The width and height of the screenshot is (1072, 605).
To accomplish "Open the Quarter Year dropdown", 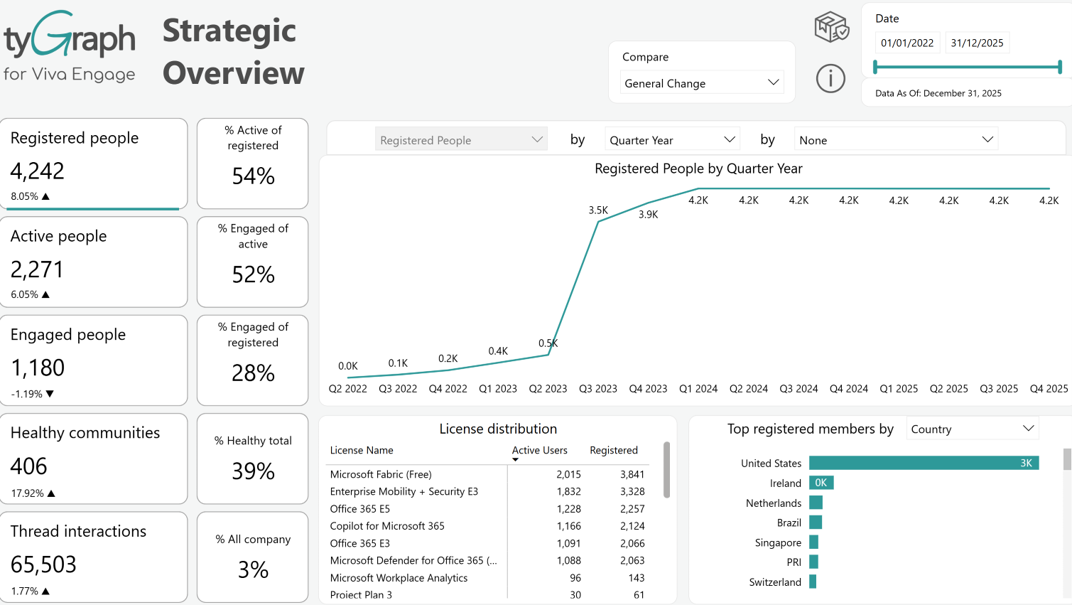I will tap(672, 139).
